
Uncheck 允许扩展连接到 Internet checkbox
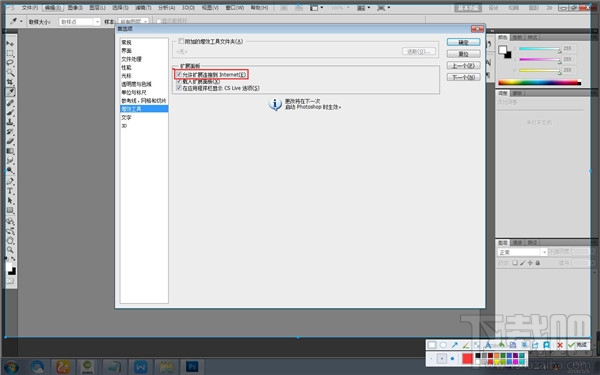click(x=179, y=74)
